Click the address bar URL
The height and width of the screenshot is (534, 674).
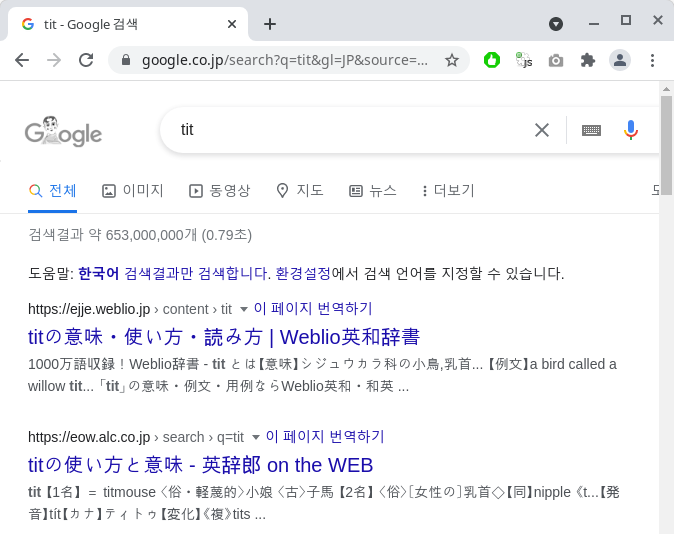(285, 60)
